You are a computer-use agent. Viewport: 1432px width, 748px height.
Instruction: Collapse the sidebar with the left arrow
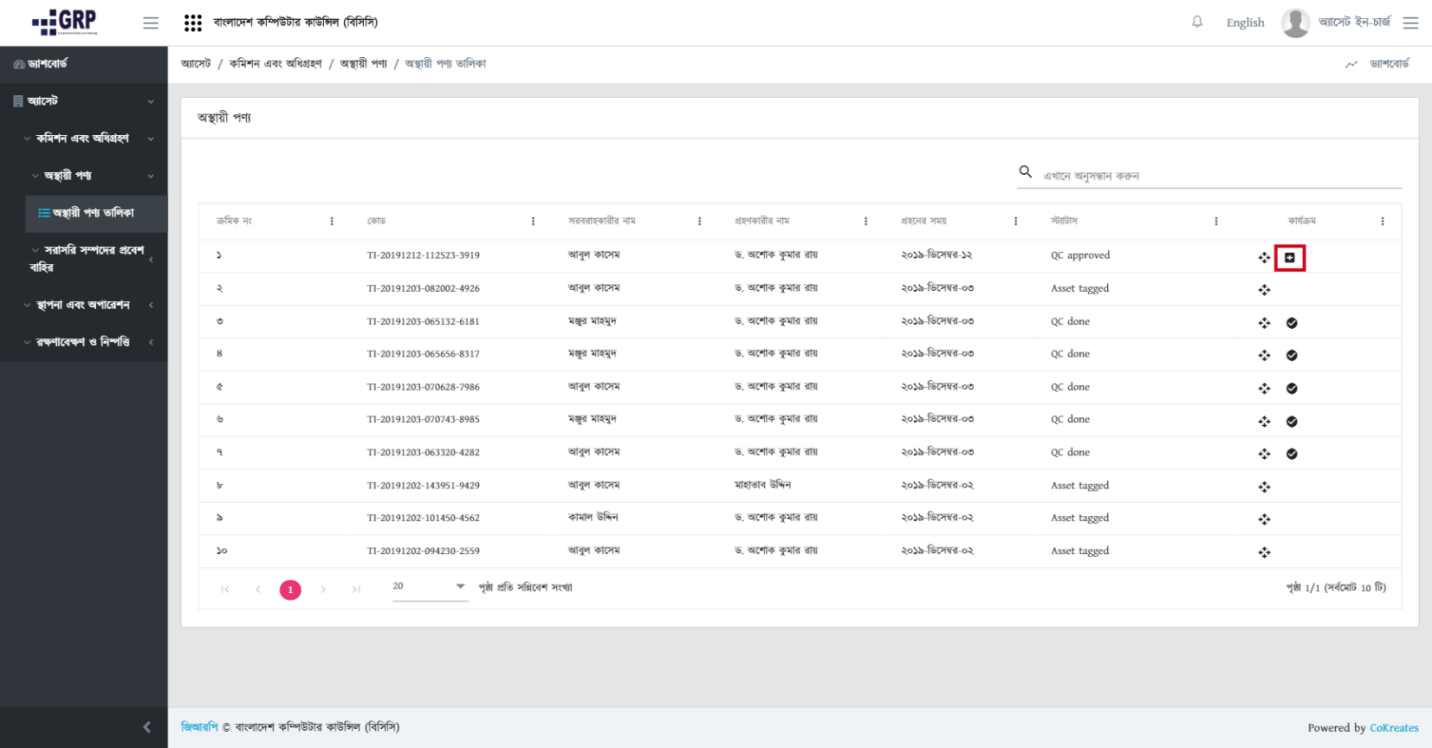pyautogui.click(x=148, y=727)
